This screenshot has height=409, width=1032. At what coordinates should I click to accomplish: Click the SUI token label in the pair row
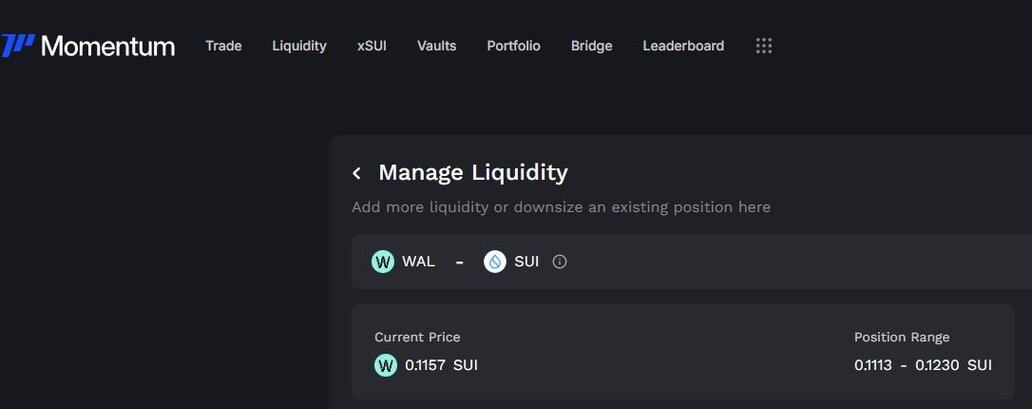[527, 261]
